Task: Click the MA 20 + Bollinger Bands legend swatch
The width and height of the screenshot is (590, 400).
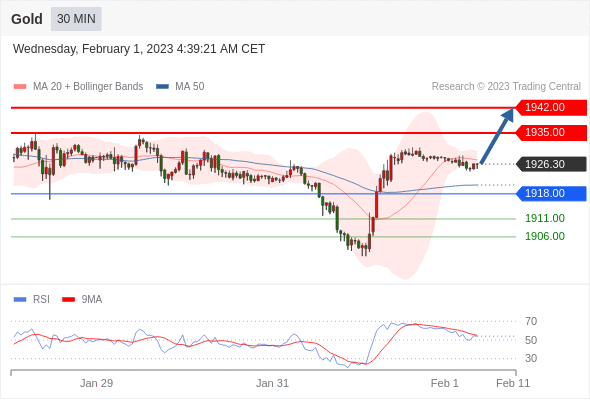Action: 20,87
